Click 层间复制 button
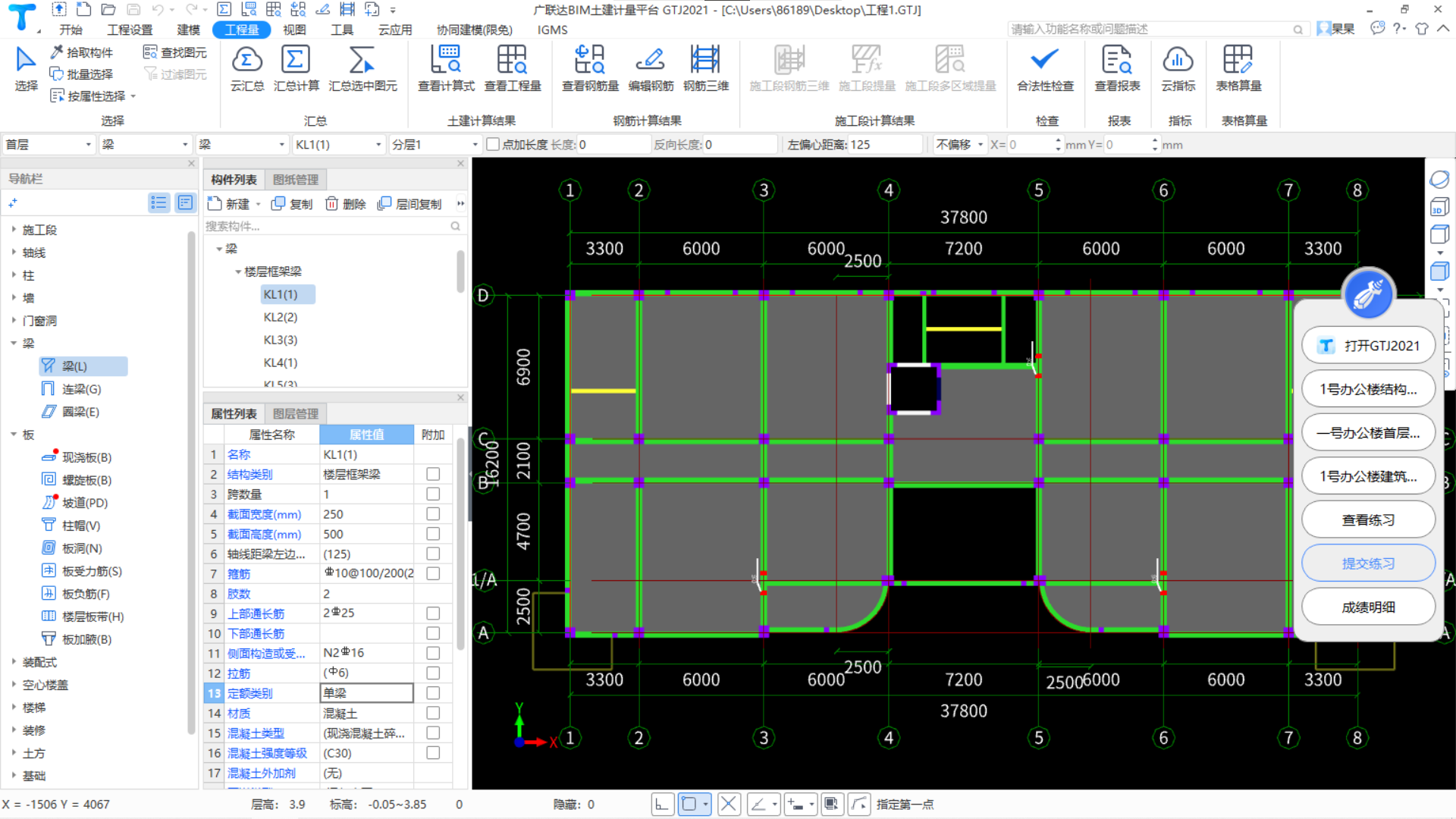This screenshot has height=819, width=1456. click(409, 204)
